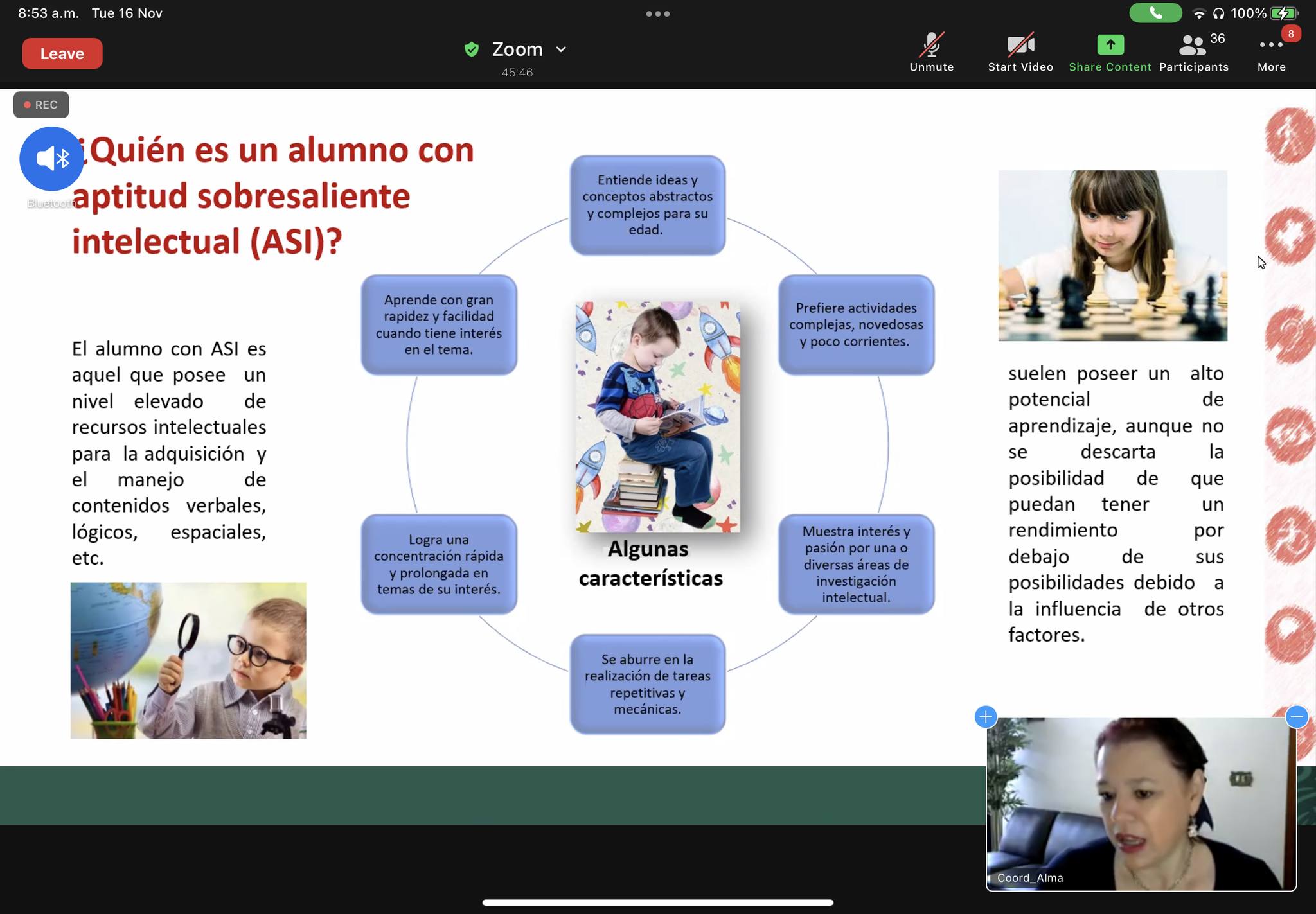
Task: Tap the iPad home indicator bar
Action: pyautogui.click(x=658, y=902)
